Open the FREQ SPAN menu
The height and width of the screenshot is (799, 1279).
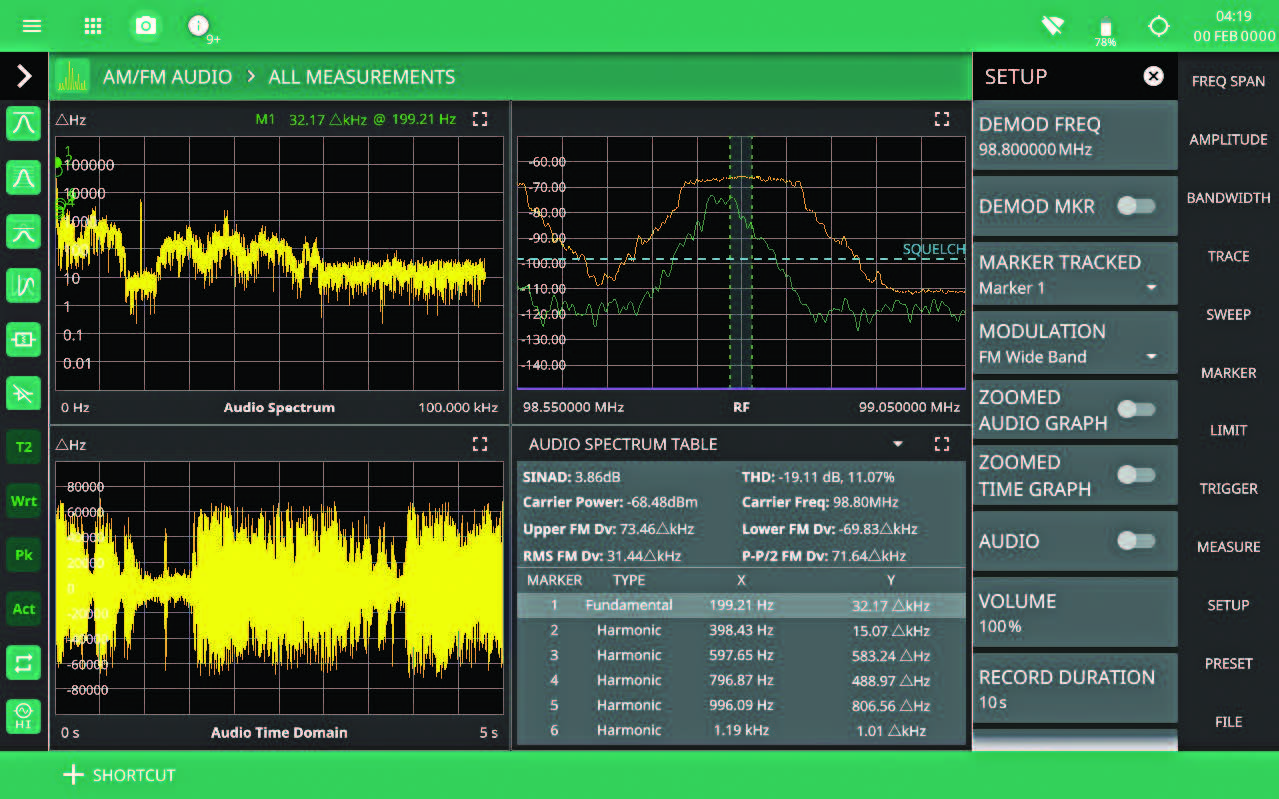pos(1228,81)
